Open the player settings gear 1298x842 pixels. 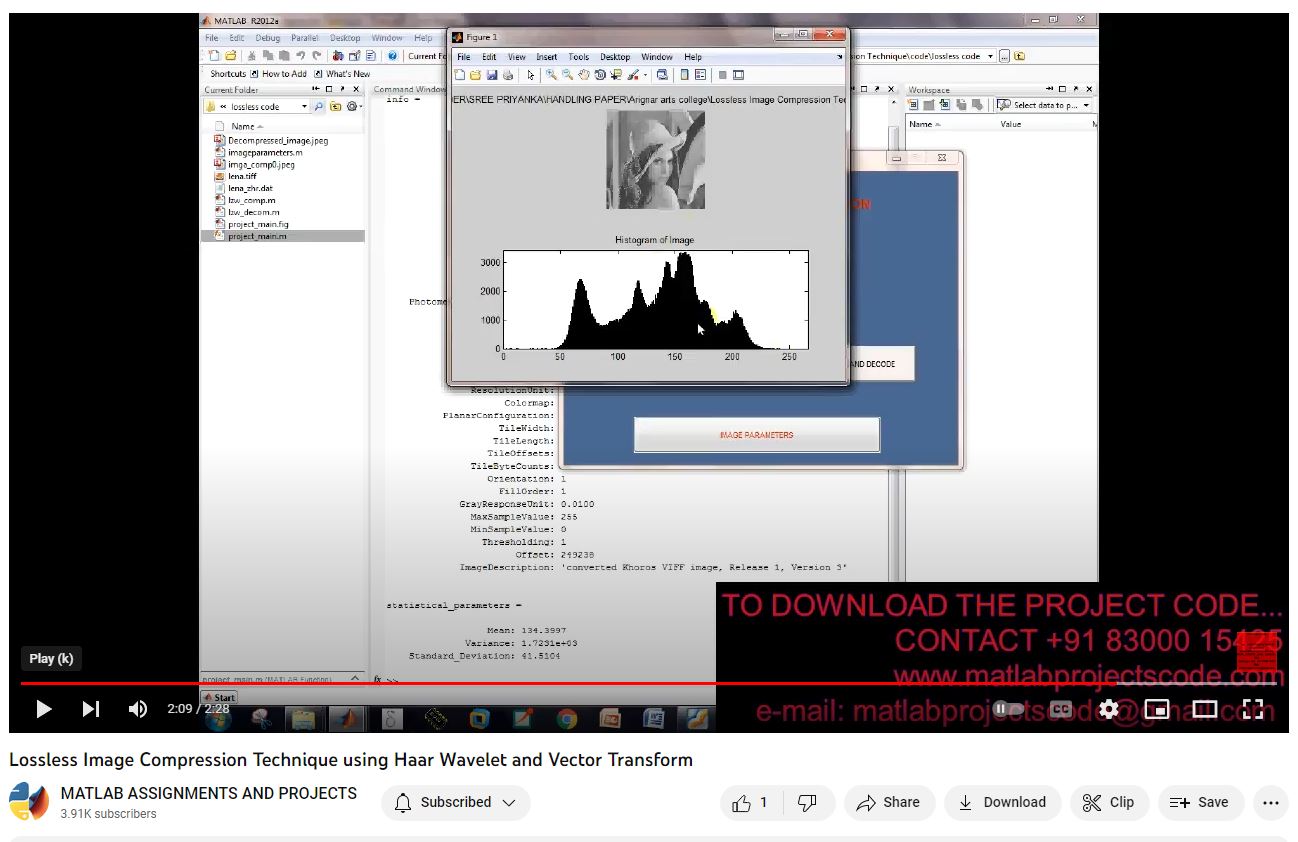pyautogui.click(x=1109, y=709)
